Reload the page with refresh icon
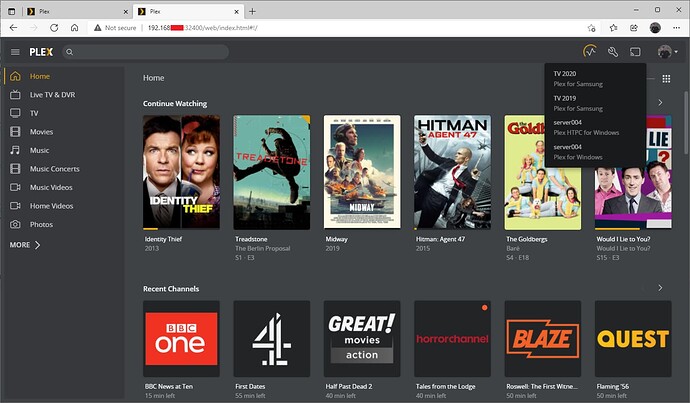The image size is (690, 403). tap(54, 28)
